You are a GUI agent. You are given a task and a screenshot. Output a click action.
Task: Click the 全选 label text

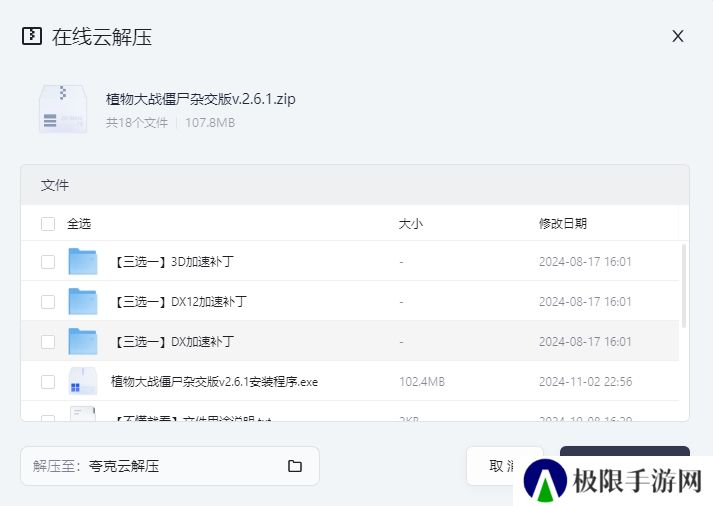(x=79, y=224)
